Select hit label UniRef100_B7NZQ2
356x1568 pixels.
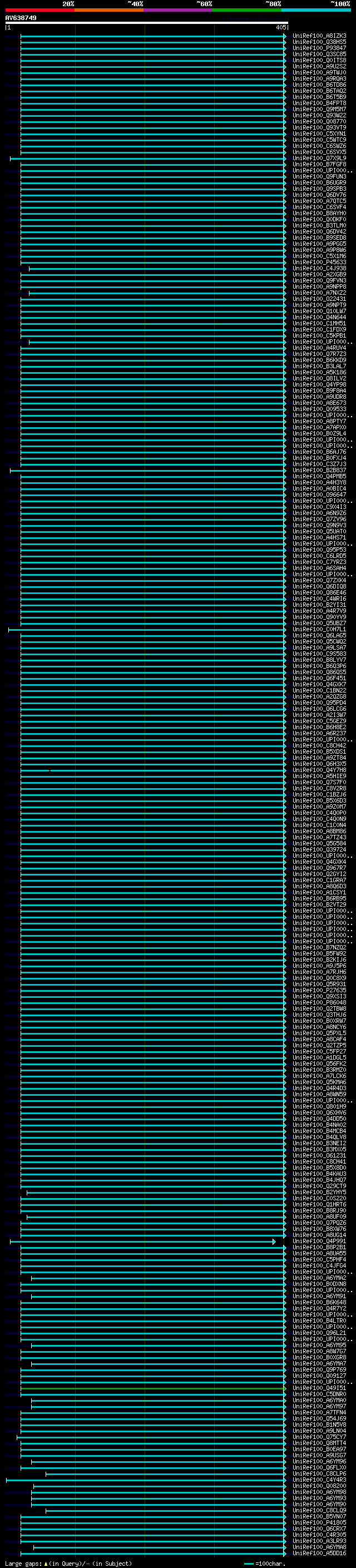[x=319, y=948]
